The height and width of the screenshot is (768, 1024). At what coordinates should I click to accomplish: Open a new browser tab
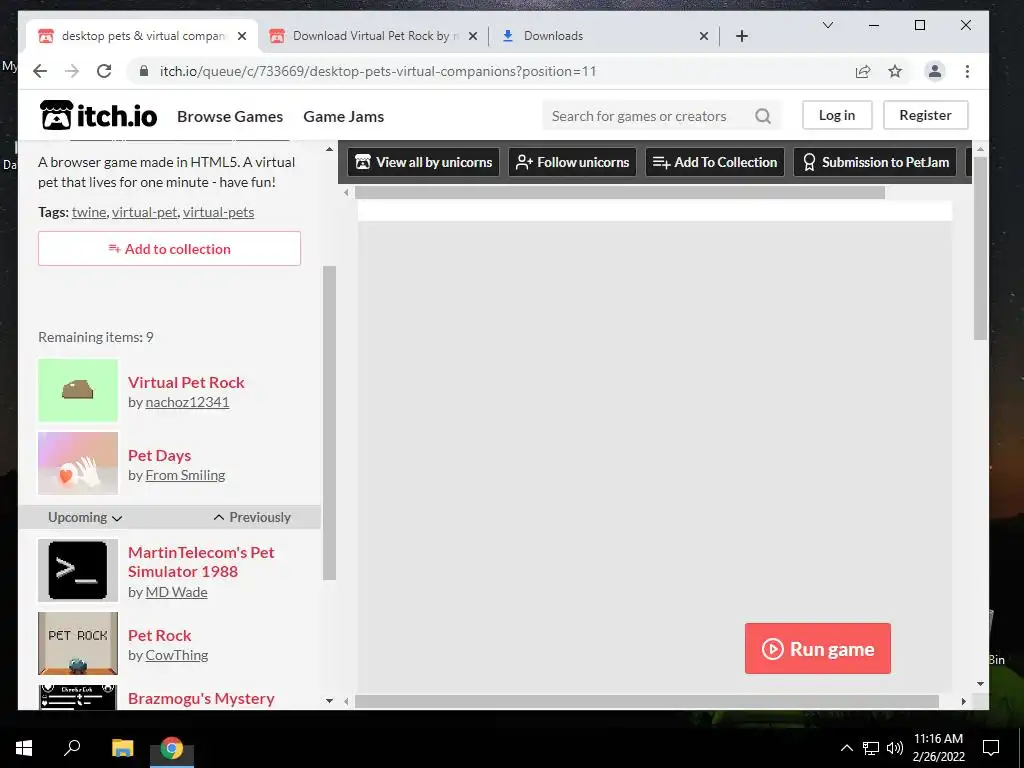(x=742, y=36)
